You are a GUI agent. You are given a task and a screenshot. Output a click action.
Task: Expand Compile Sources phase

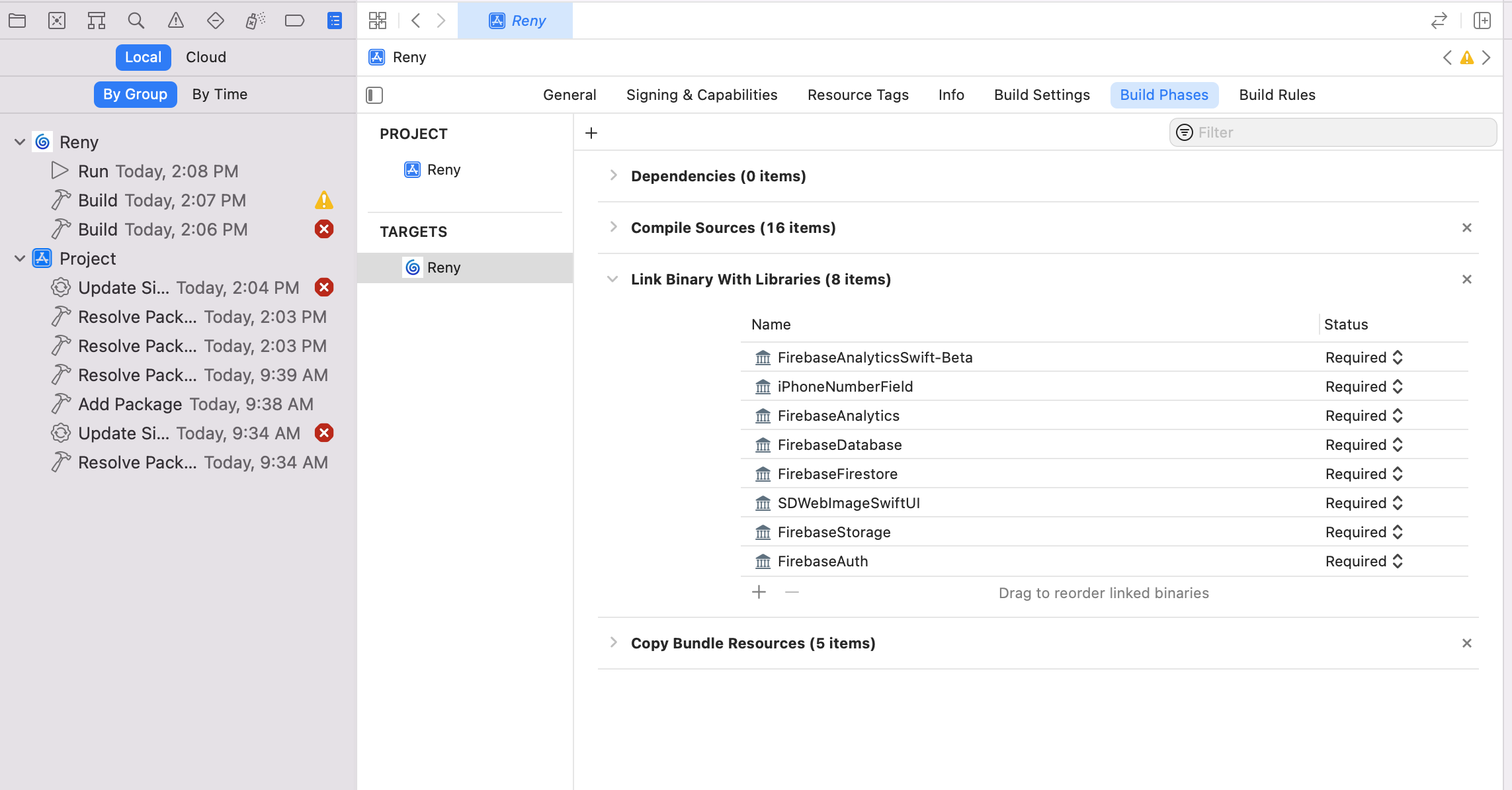coord(613,228)
